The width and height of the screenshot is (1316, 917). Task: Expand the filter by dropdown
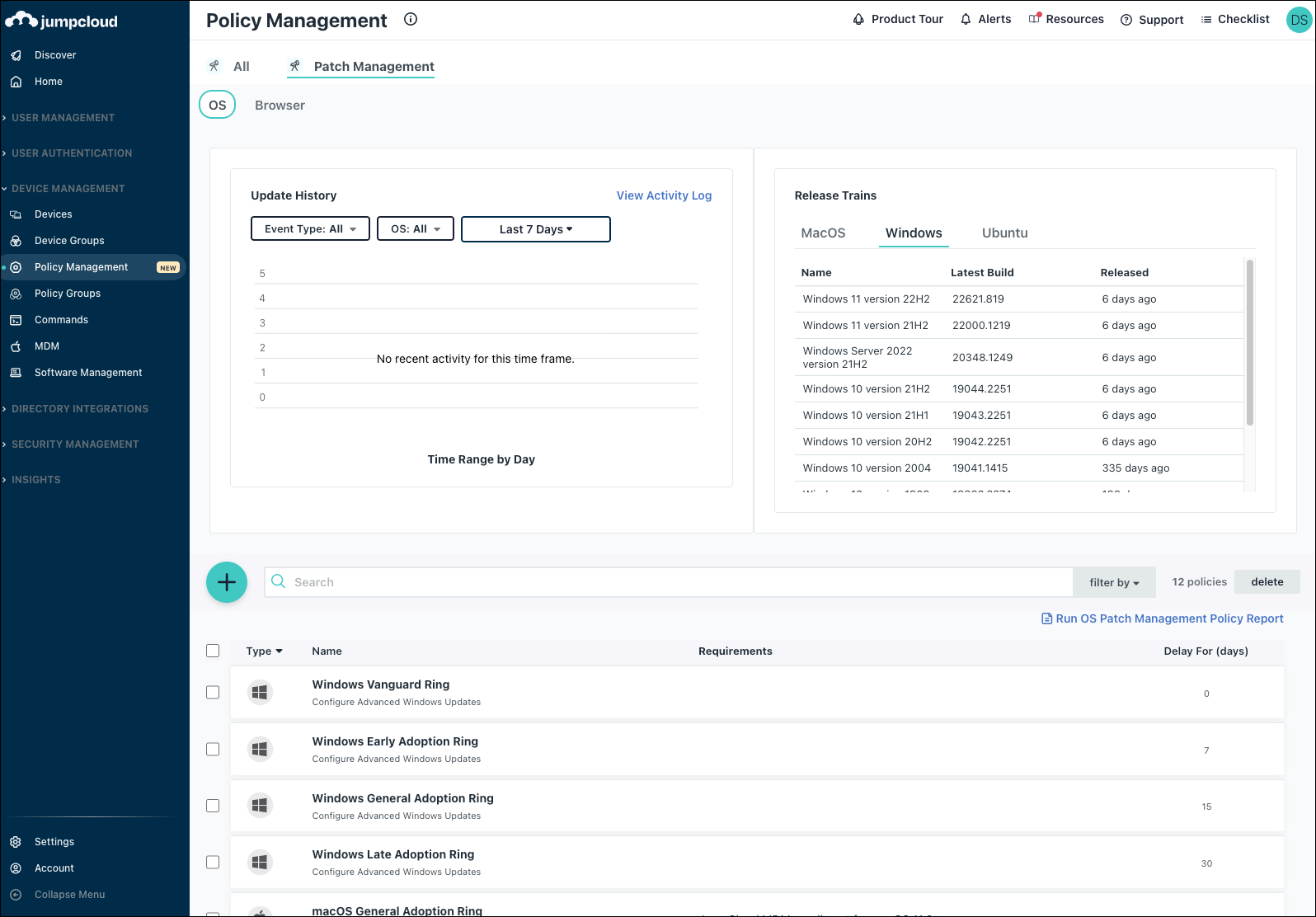1113,582
